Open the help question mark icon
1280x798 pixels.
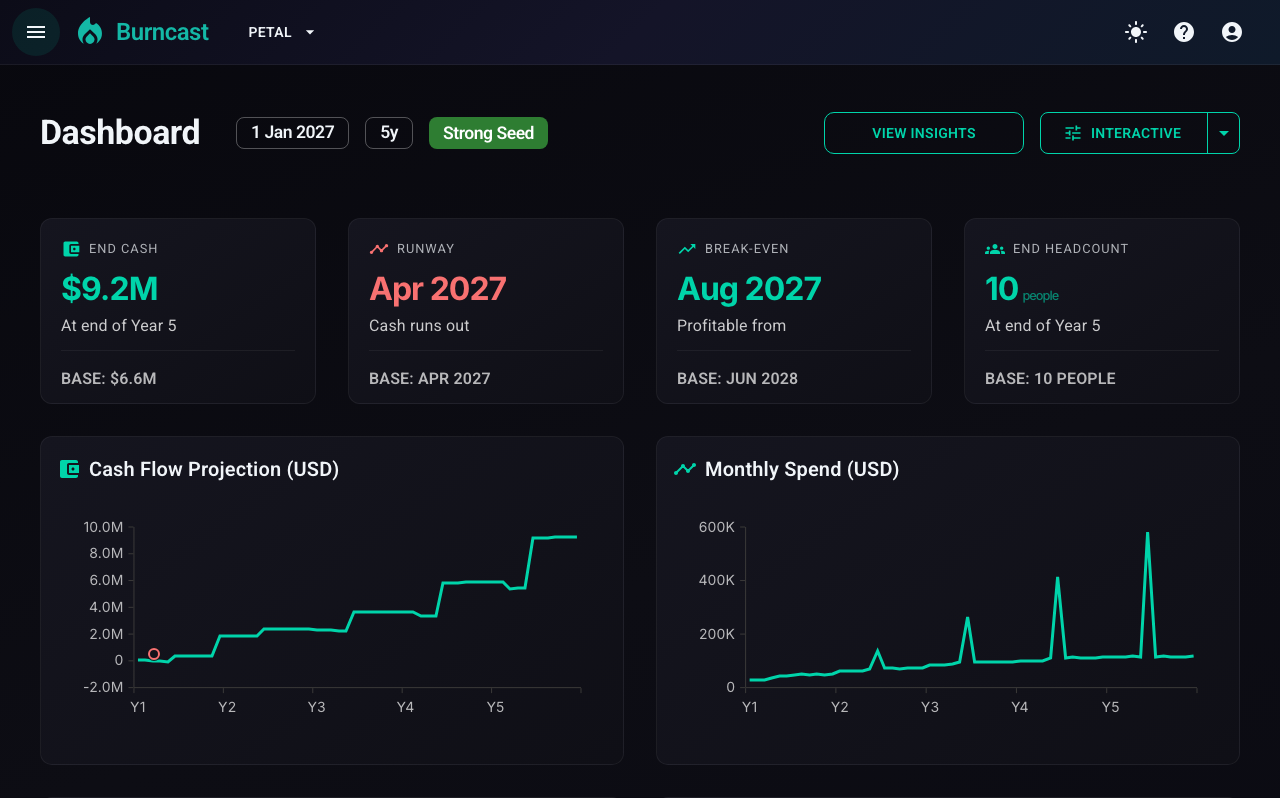[x=1184, y=32]
